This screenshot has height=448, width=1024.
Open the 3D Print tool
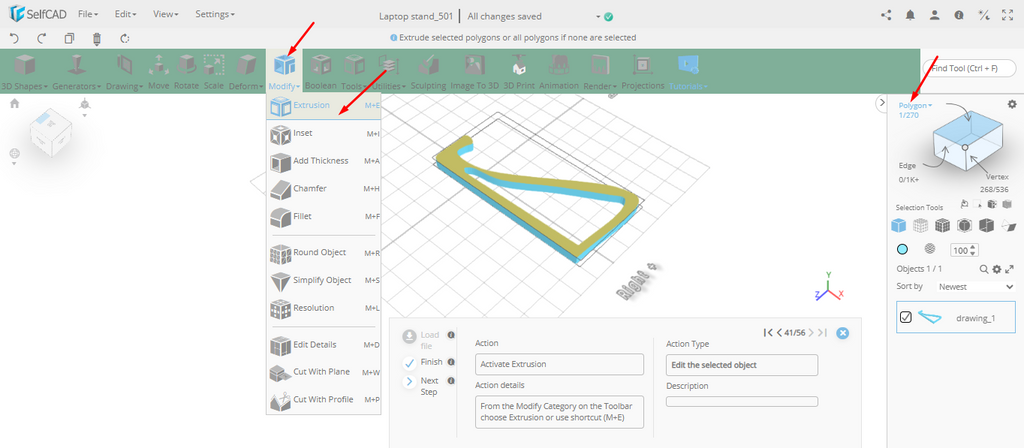click(x=518, y=70)
